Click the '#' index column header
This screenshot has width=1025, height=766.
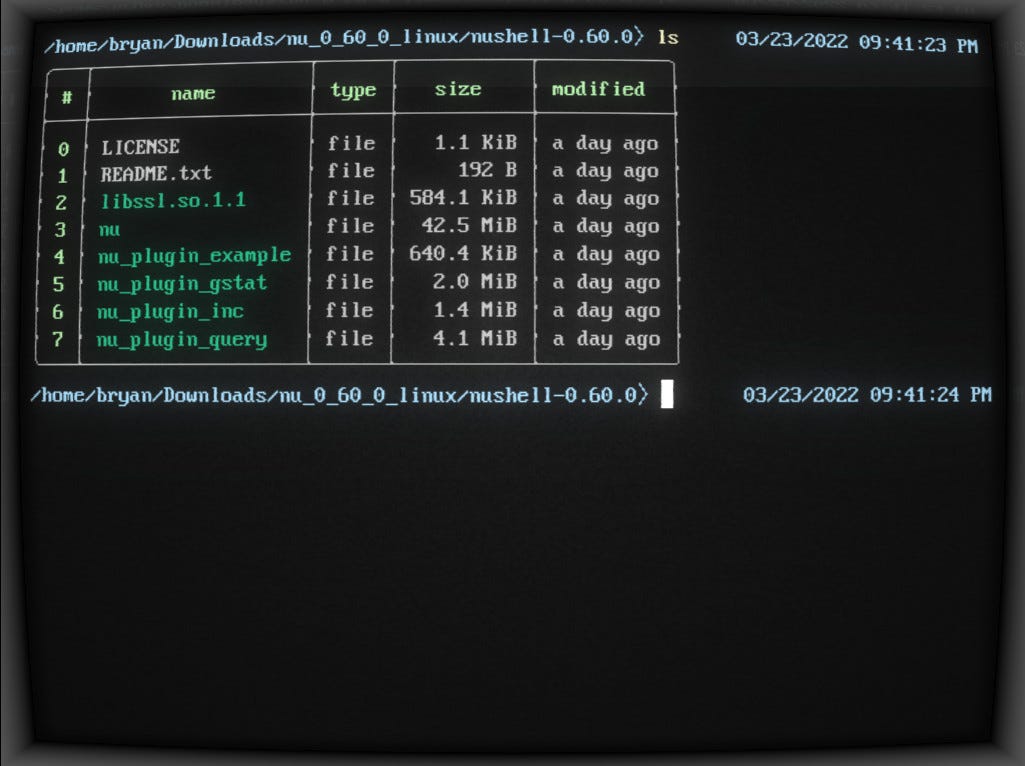[x=67, y=97]
